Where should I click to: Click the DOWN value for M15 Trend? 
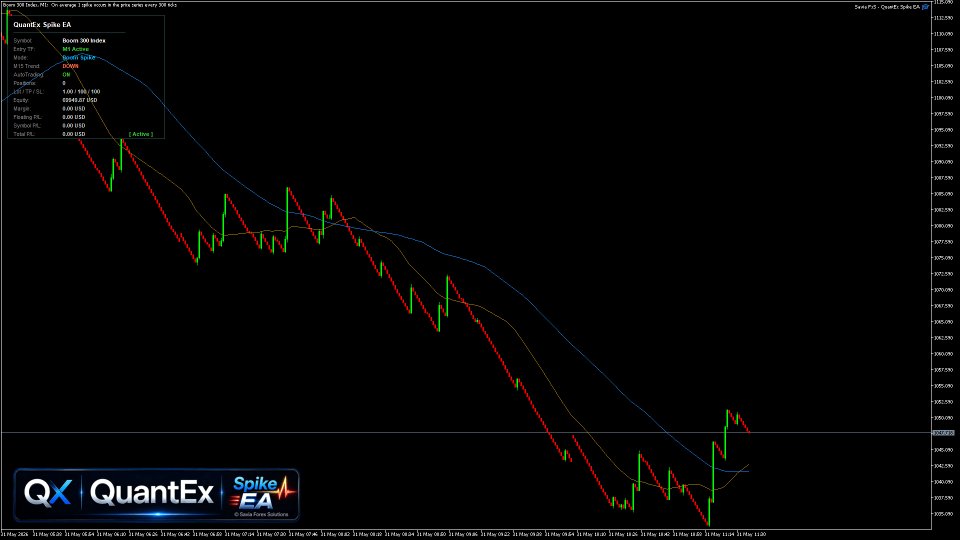pos(70,66)
